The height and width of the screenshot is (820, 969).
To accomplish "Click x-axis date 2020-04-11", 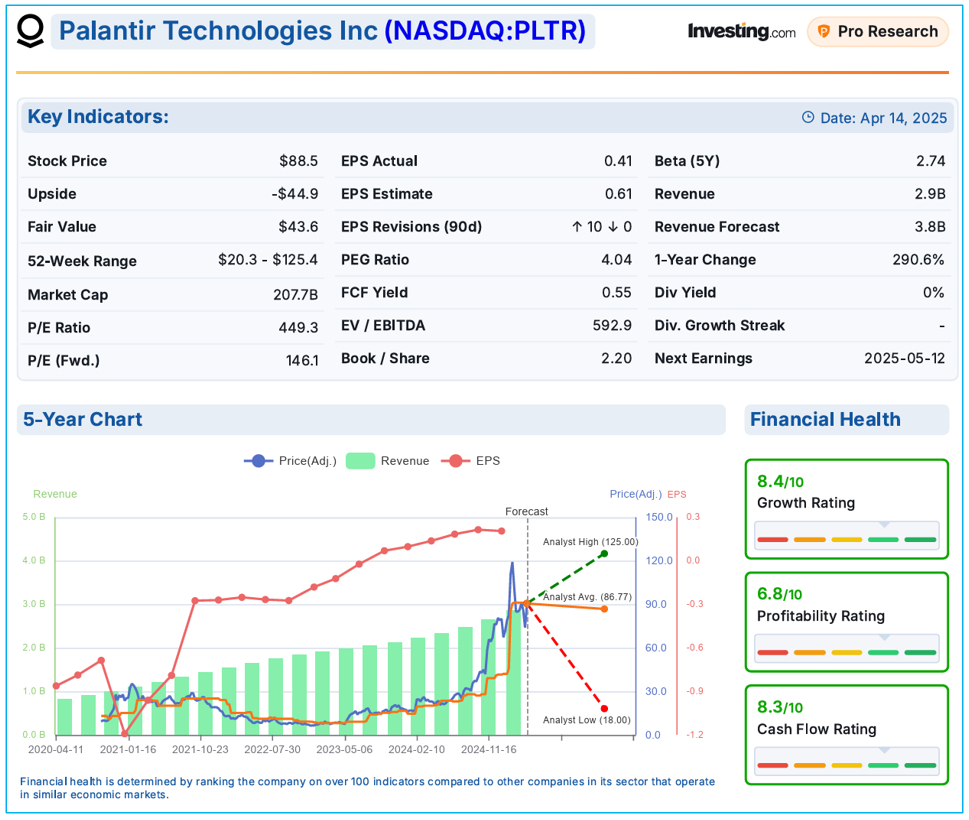I will pyautogui.click(x=56, y=750).
